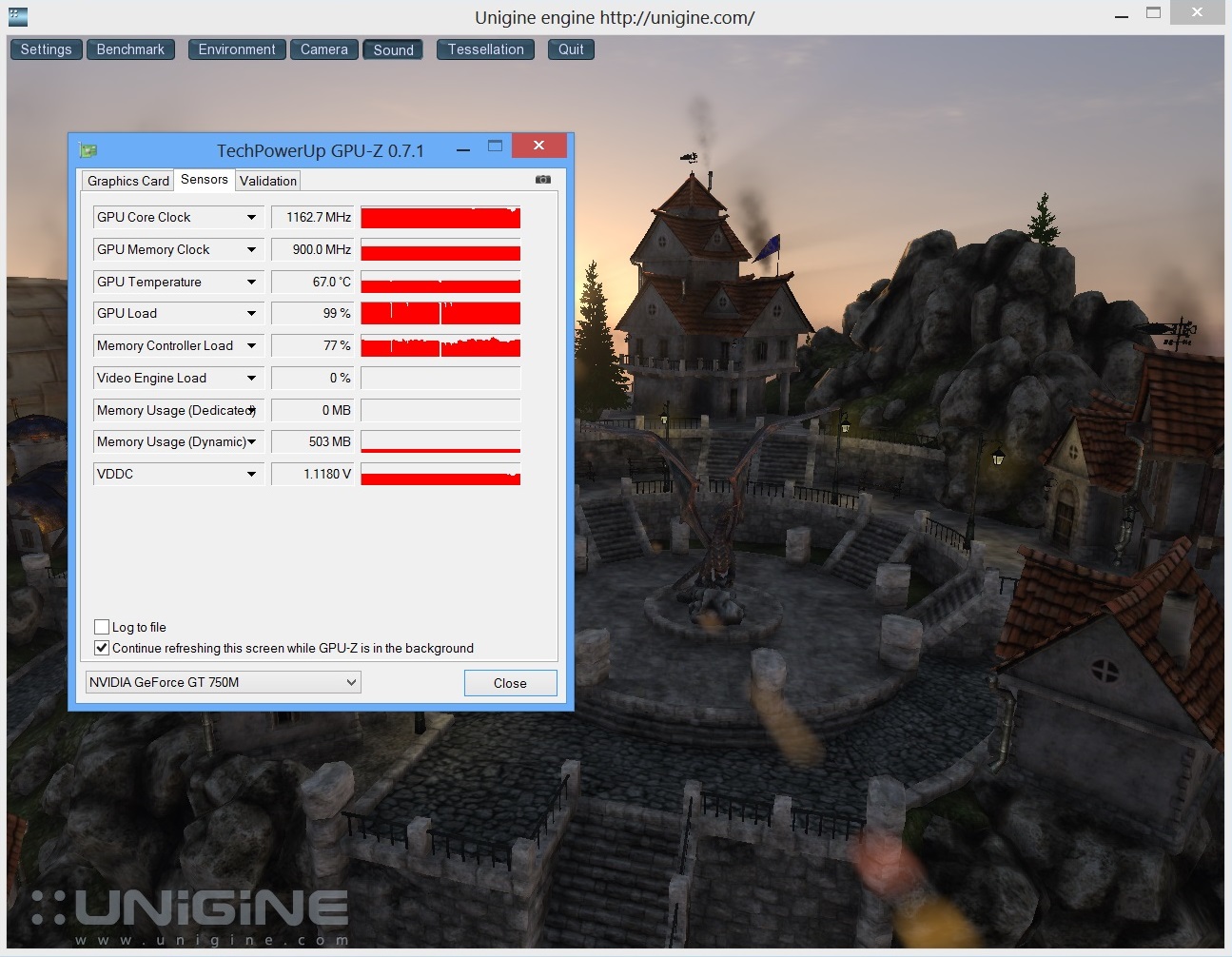Click the 67.0 °C temperature value
This screenshot has height=957, width=1232.
tap(313, 282)
